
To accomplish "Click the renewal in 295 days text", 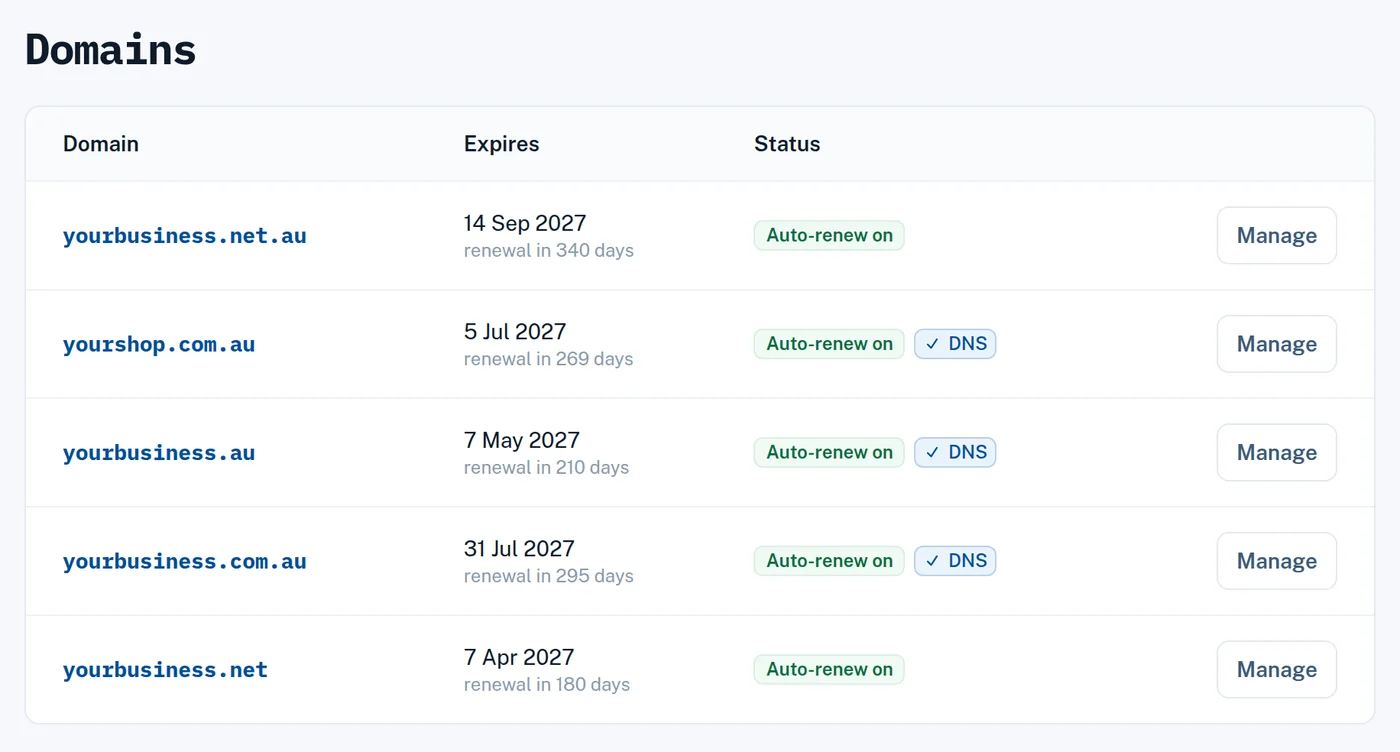I will click(x=549, y=576).
